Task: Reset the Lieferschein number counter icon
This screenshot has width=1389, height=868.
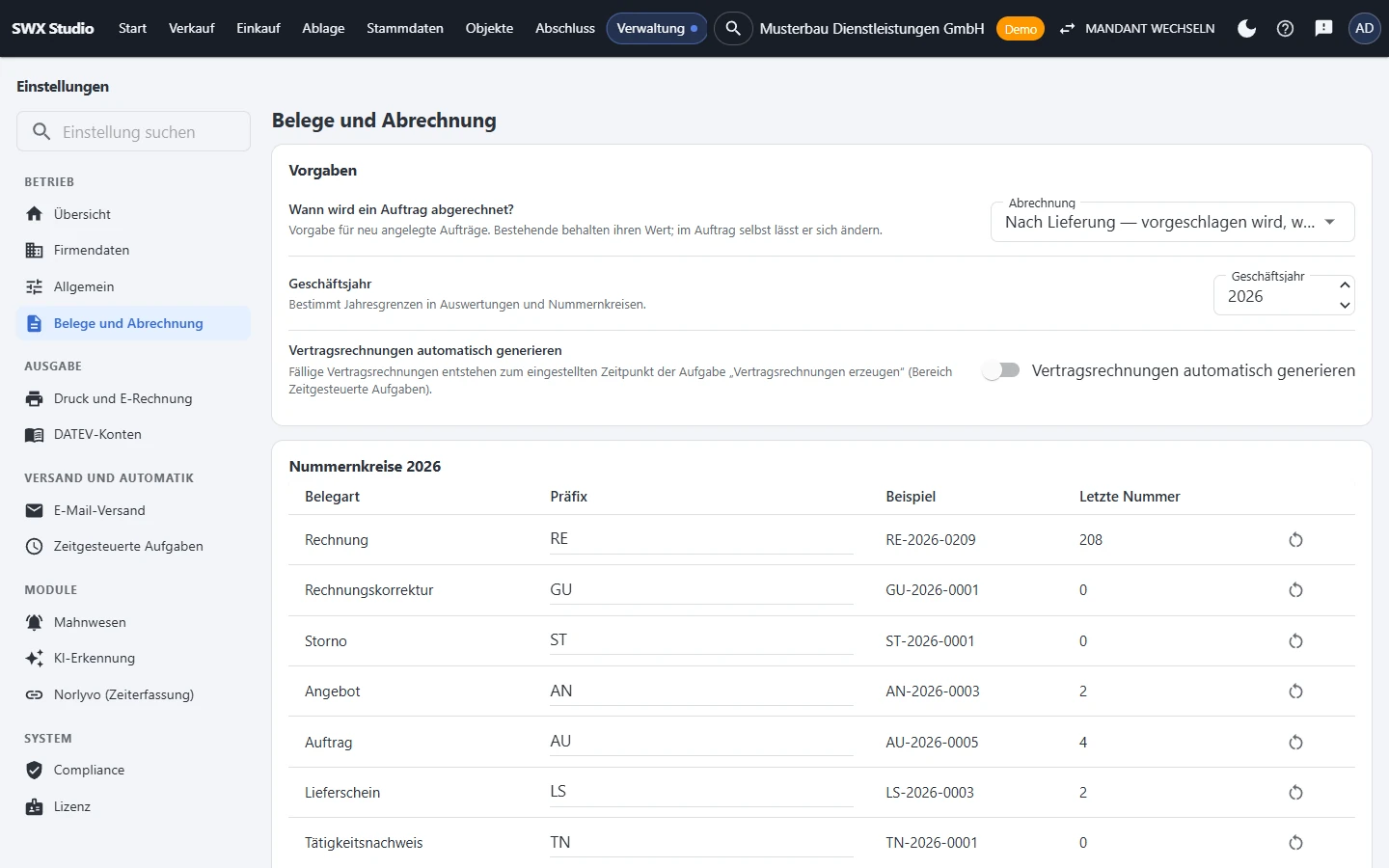Action: click(1295, 793)
